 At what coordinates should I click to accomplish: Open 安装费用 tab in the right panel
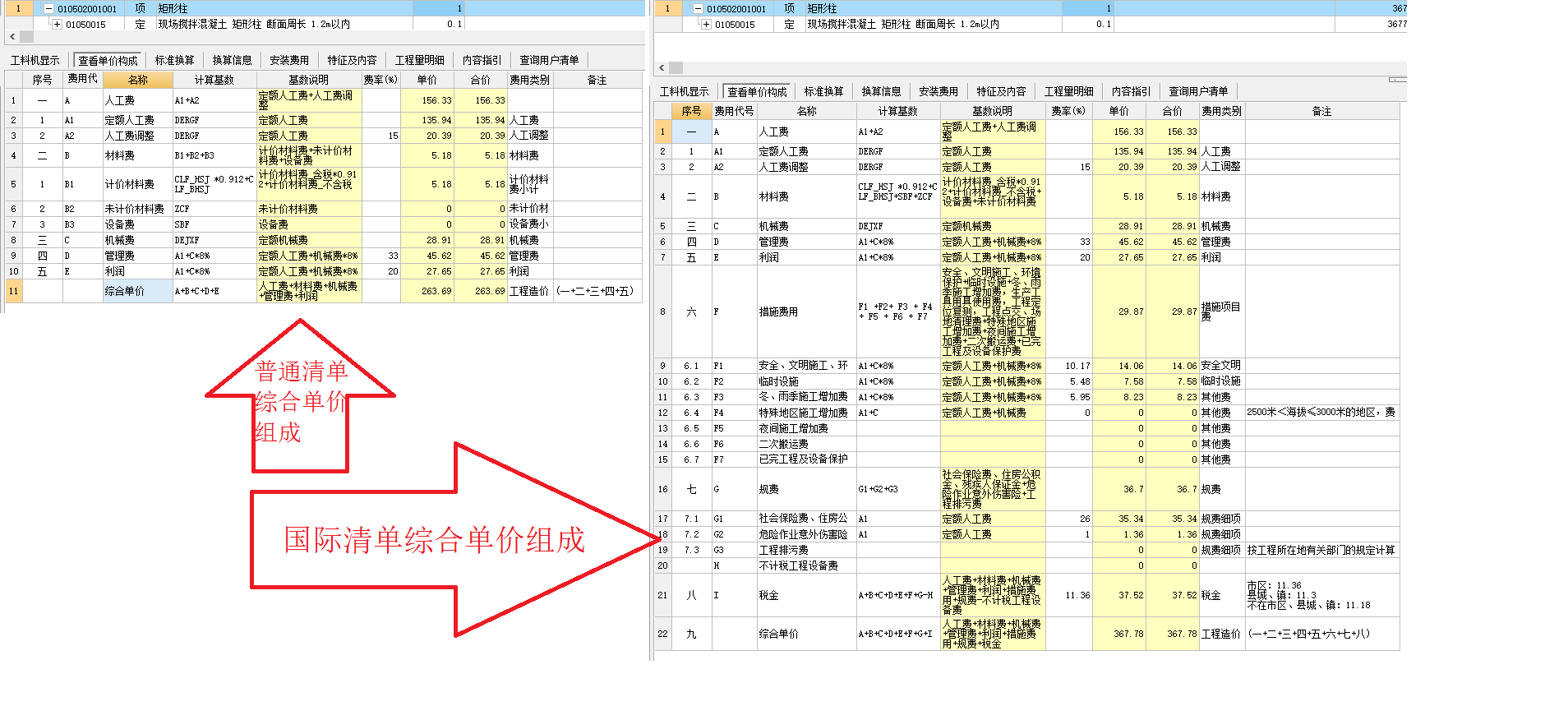point(938,91)
